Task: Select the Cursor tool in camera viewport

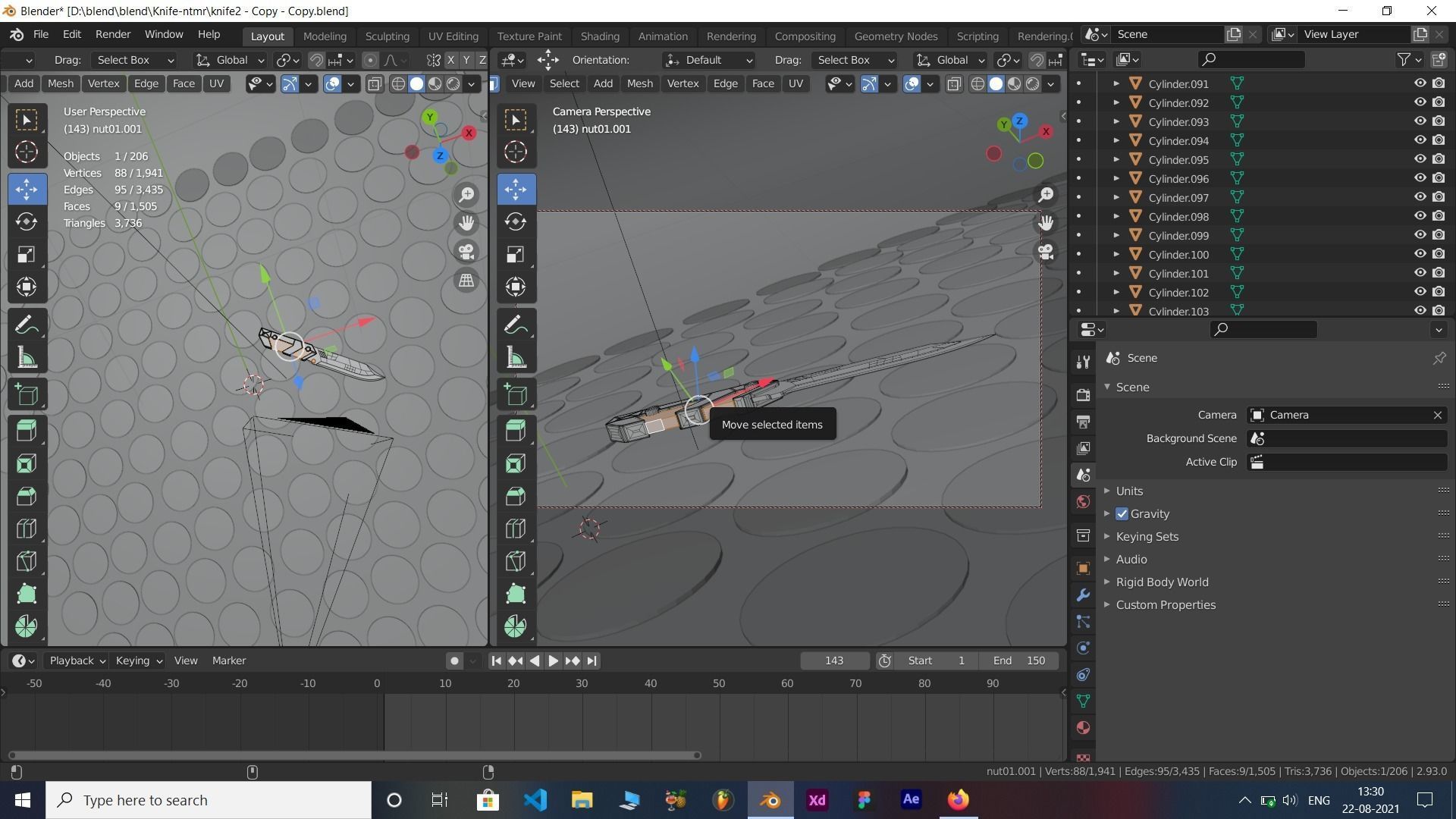Action: tap(516, 152)
